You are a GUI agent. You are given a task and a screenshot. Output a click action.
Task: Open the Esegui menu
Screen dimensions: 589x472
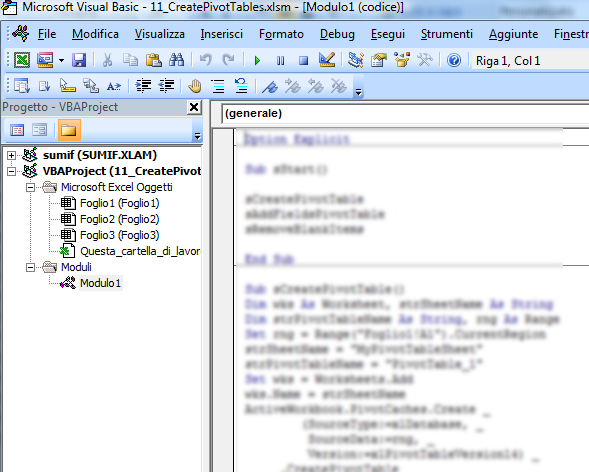click(x=388, y=34)
